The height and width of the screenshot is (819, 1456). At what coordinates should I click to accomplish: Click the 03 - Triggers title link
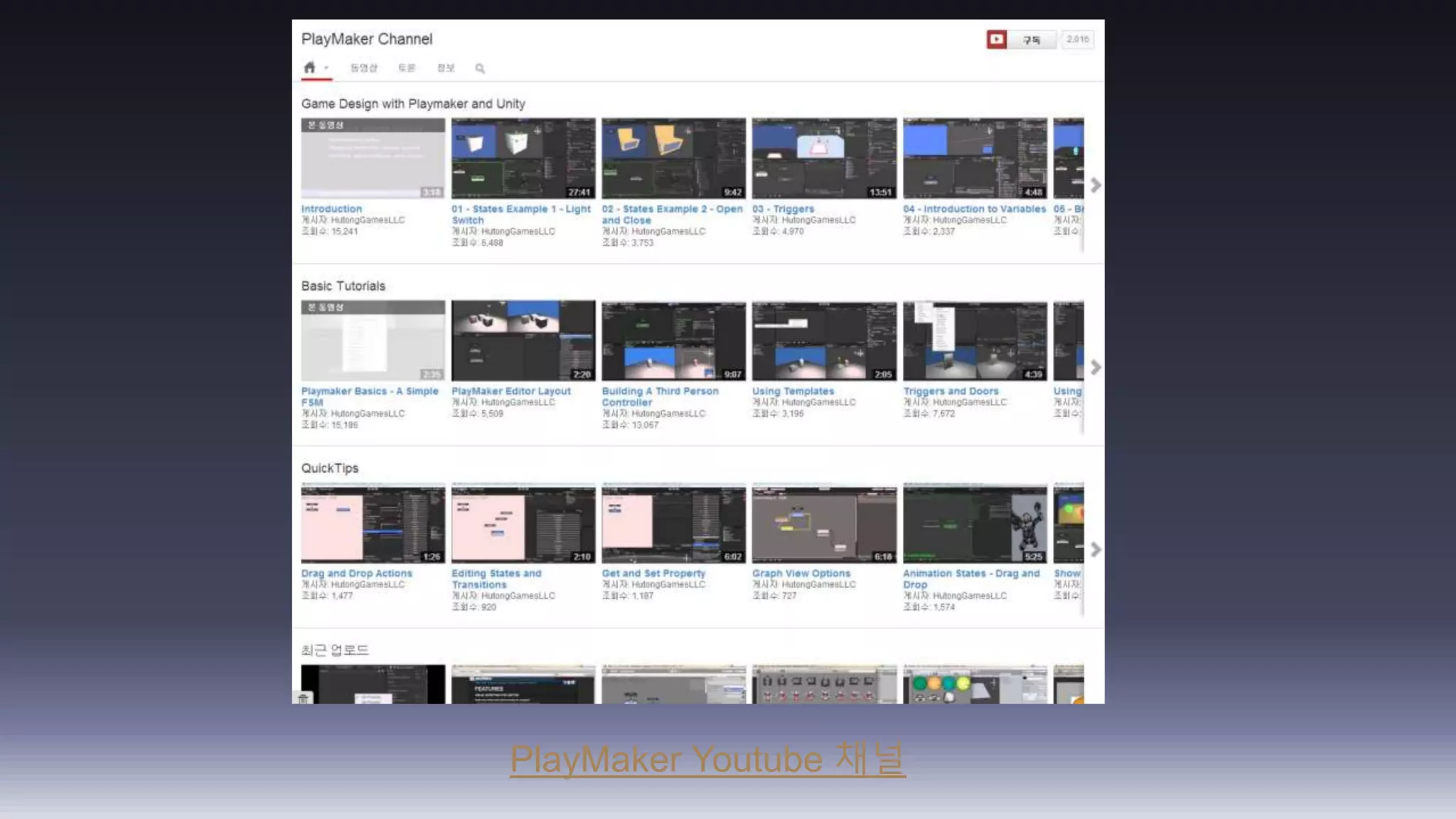coord(783,209)
